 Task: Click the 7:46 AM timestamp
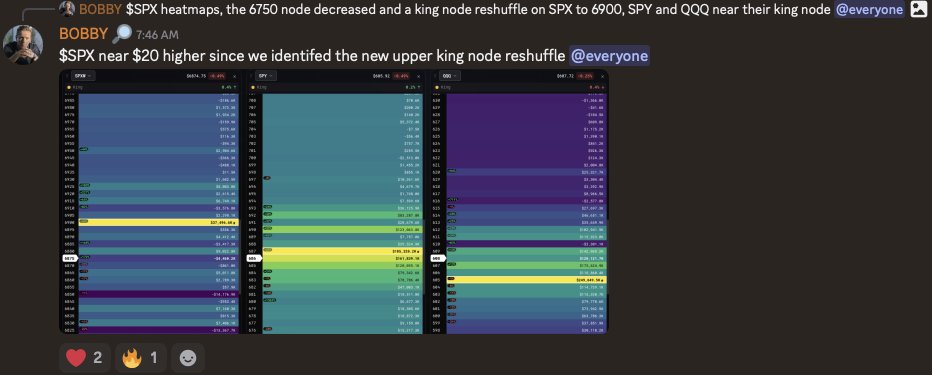point(157,35)
